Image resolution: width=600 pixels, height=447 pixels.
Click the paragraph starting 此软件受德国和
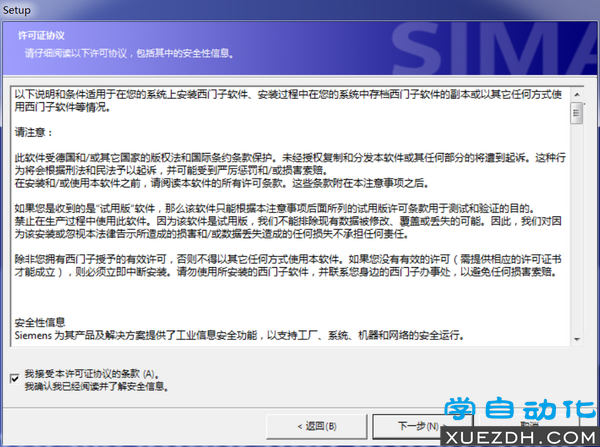pos(290,170)
